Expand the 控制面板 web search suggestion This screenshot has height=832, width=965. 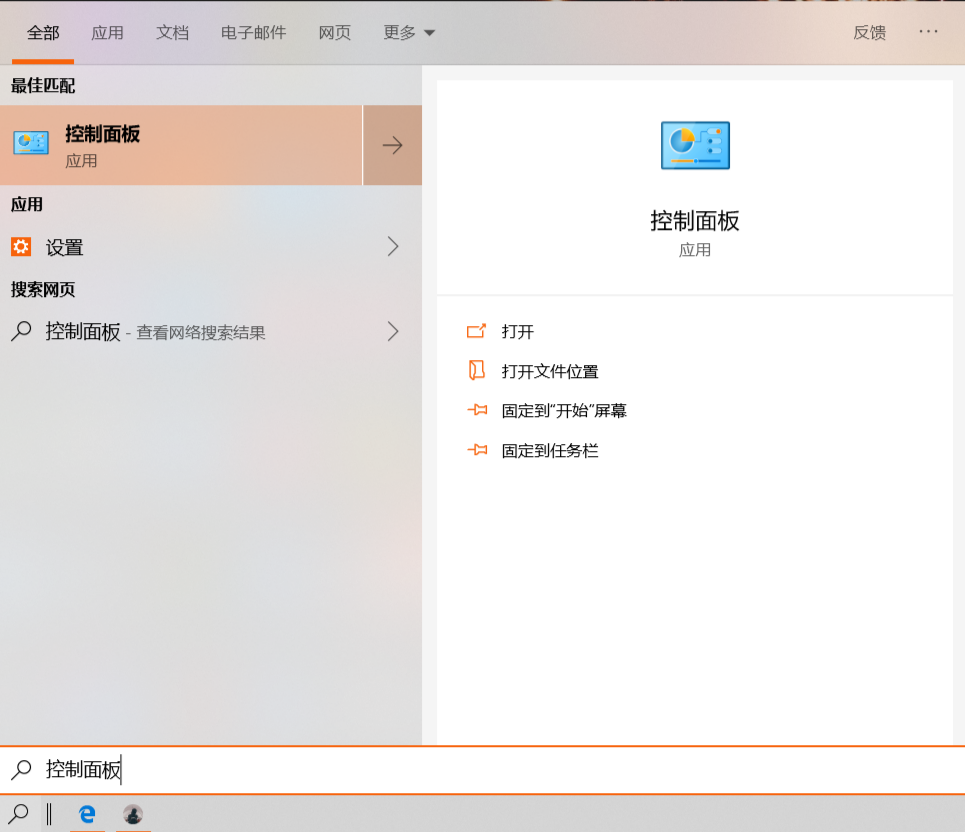[392, 331]
